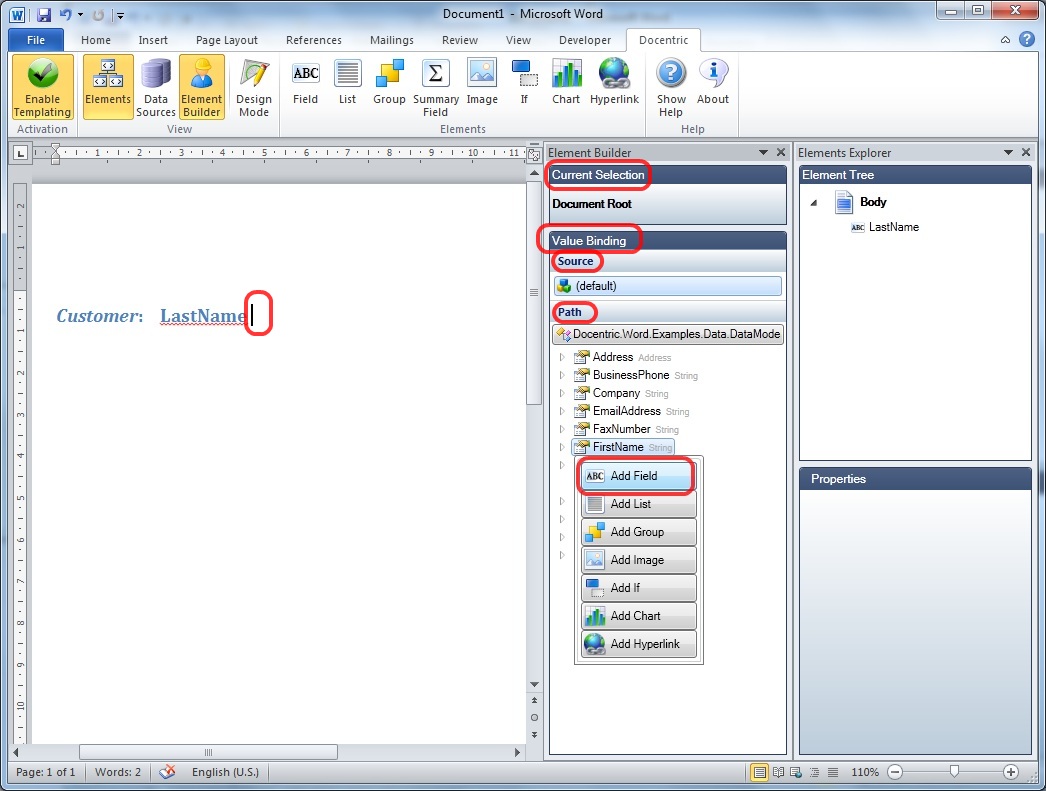The image size is (1046, 791).
Task: Click the proofing errors status icon
Action: (167, 772)
